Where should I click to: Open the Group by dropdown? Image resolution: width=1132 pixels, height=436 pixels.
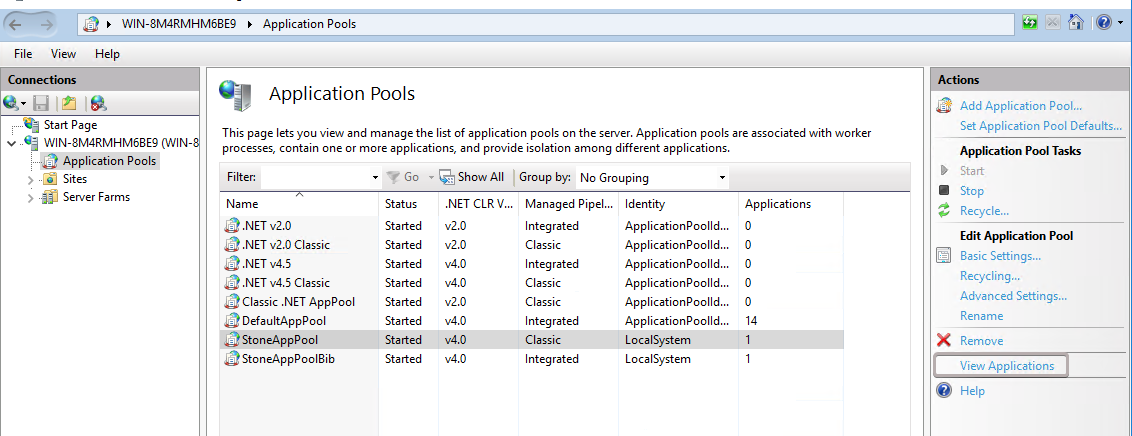click(x=652, y=177)
